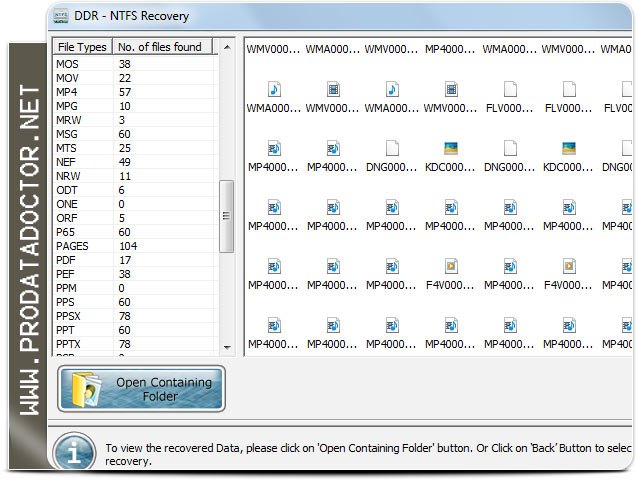Screen dimensions: 636x482
Task: Select the MTS row showing 25 files
Action: (135, 148)
